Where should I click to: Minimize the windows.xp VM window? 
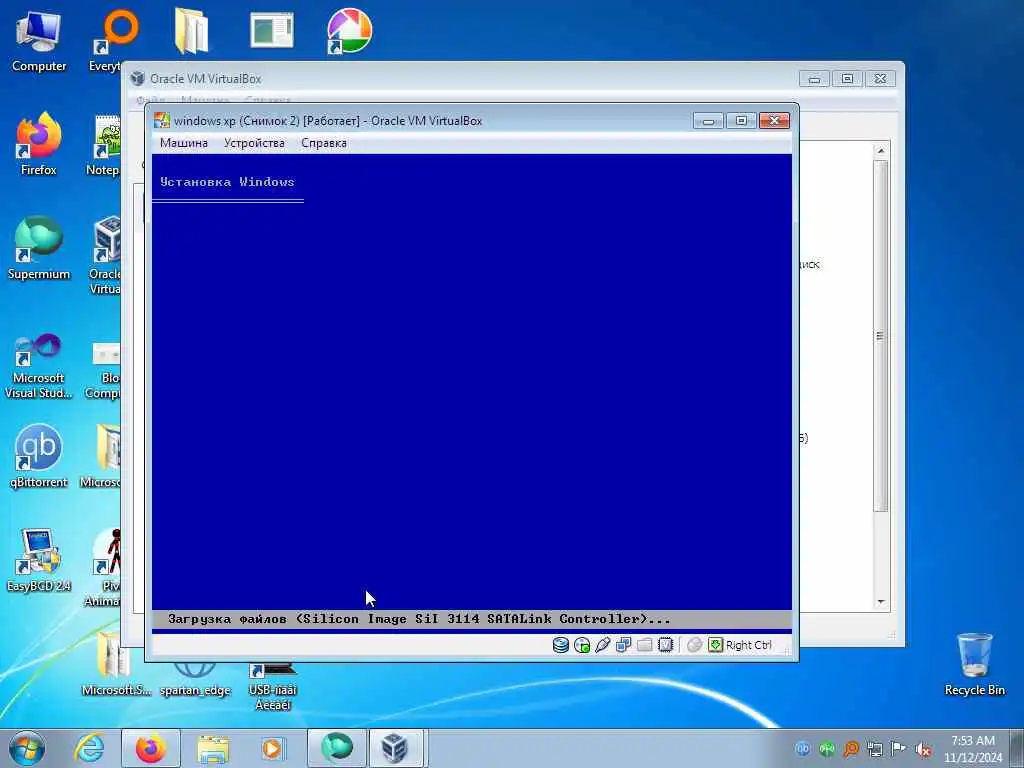click(x=708, y=120)
